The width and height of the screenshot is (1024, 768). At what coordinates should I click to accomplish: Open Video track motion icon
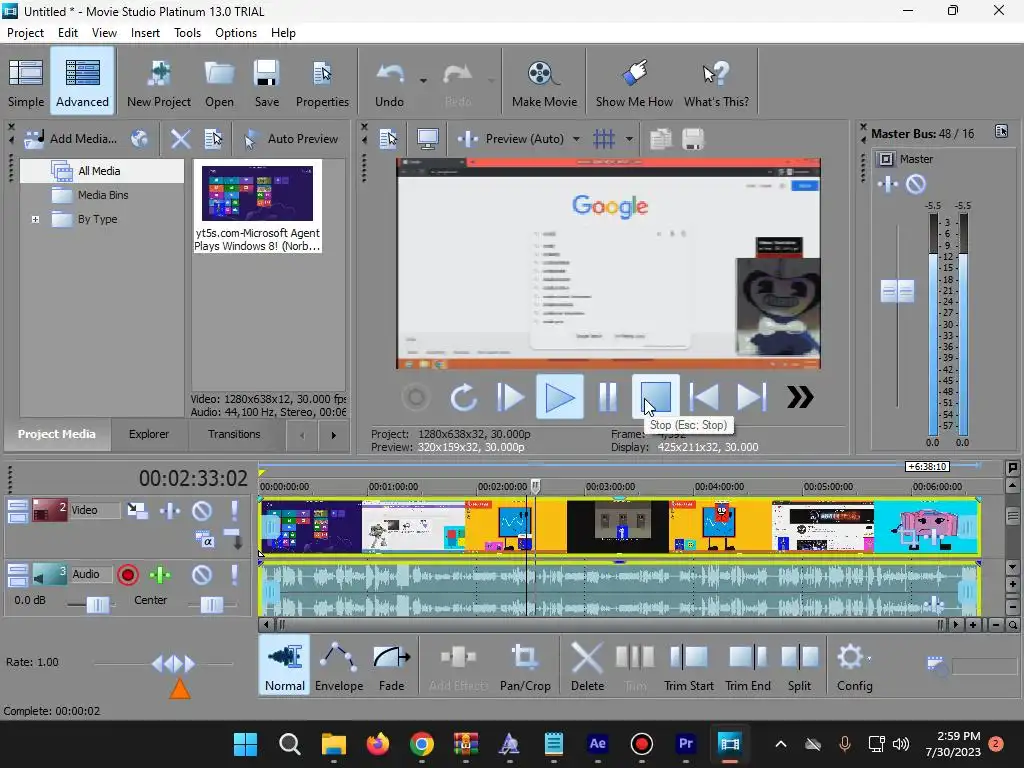pos(137,510)
